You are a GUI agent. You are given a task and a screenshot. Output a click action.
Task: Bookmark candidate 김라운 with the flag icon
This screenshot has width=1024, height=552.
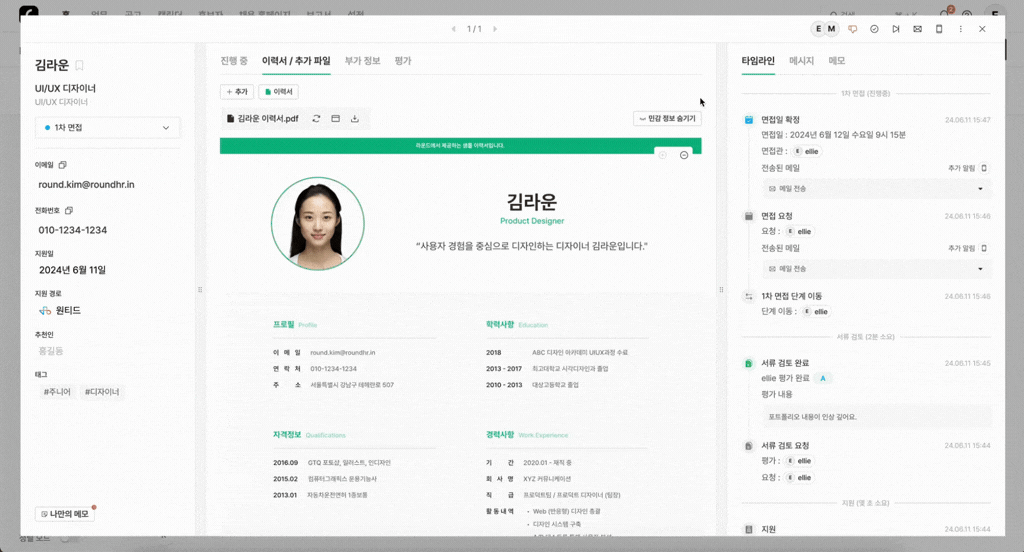tap(80, 65)
